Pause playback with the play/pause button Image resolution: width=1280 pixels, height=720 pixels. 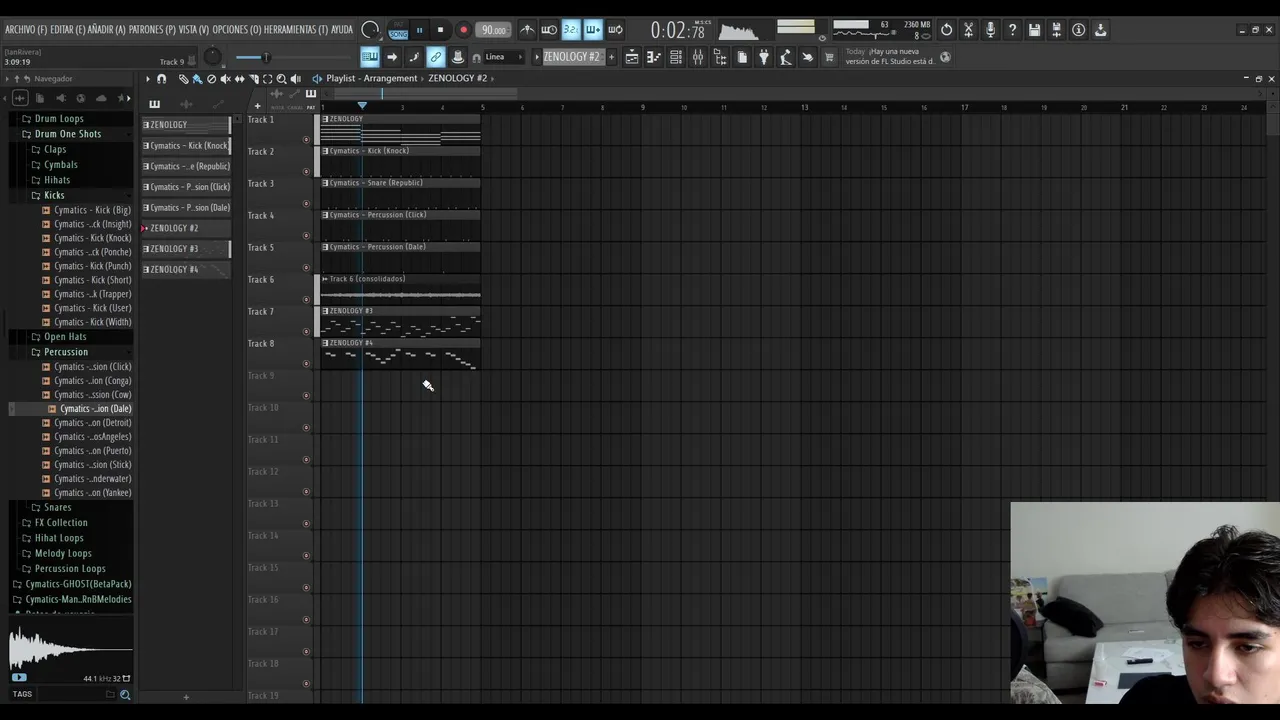419,30
